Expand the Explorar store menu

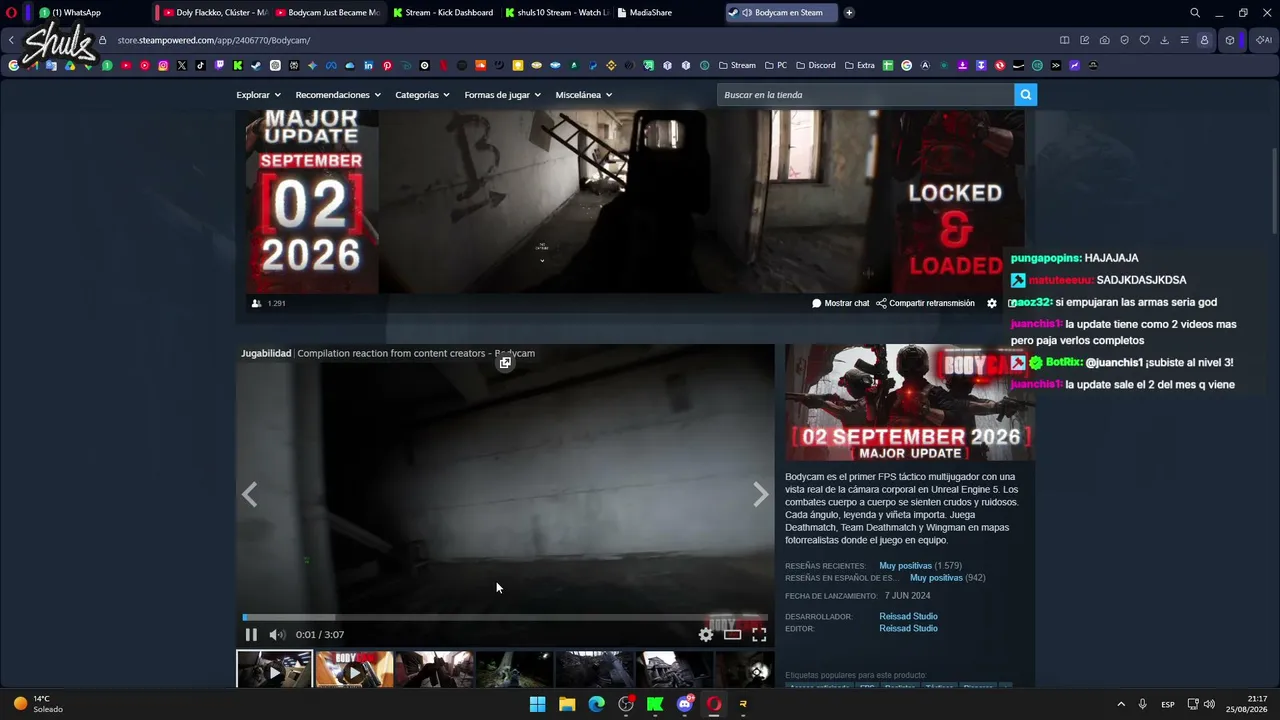click(x=258, y=95)
